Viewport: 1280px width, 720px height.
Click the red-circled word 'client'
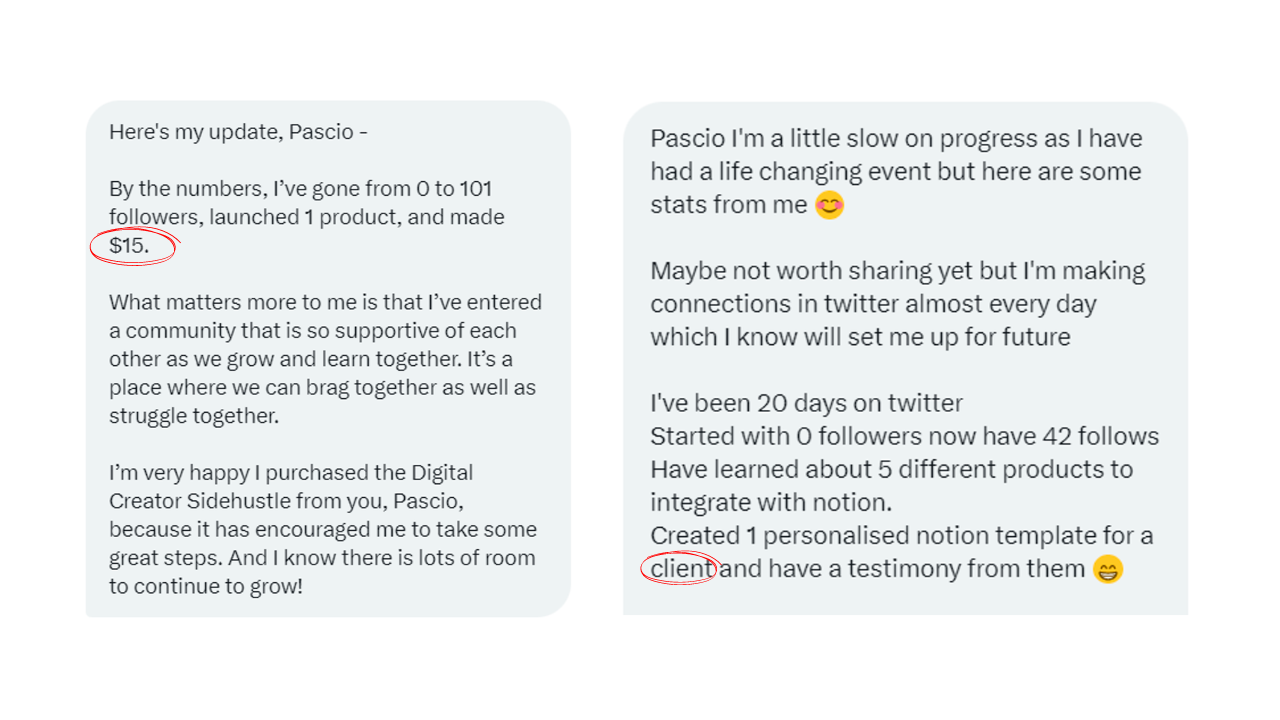(x=682, y=569)
